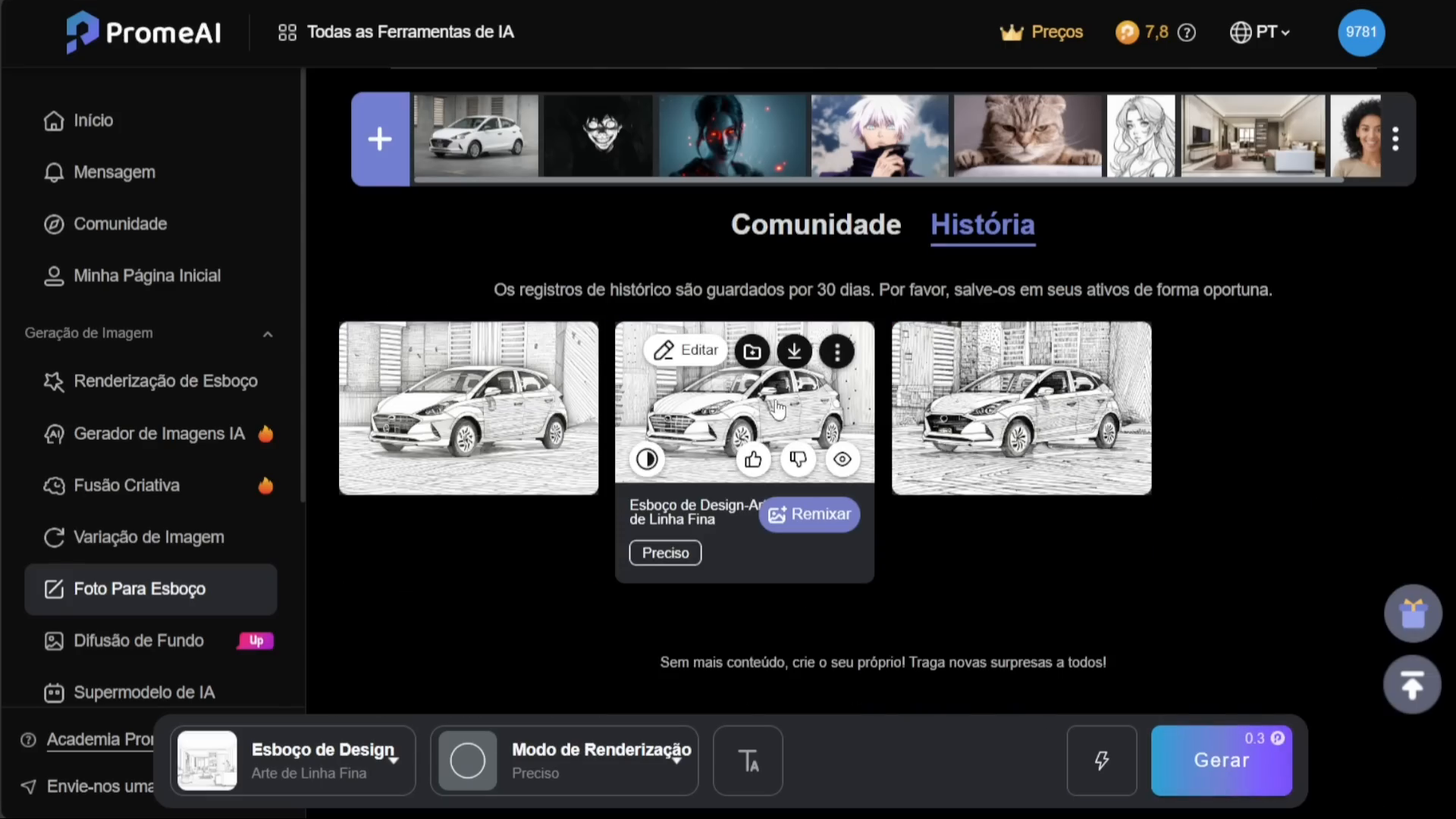
Task: Select Fusão Criativa tool
Action: (150, 485)
